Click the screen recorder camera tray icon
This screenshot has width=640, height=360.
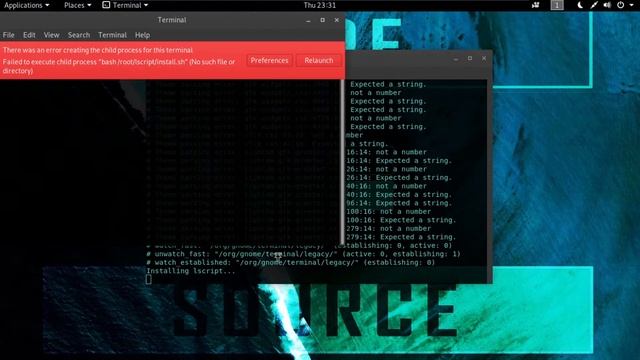coord(536,5)
